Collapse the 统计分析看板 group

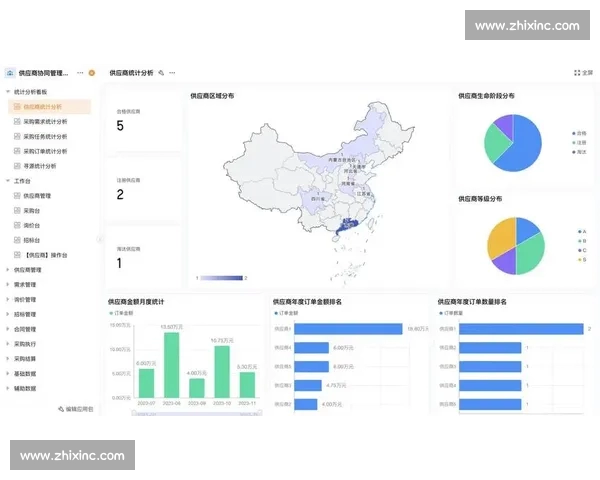8,92
